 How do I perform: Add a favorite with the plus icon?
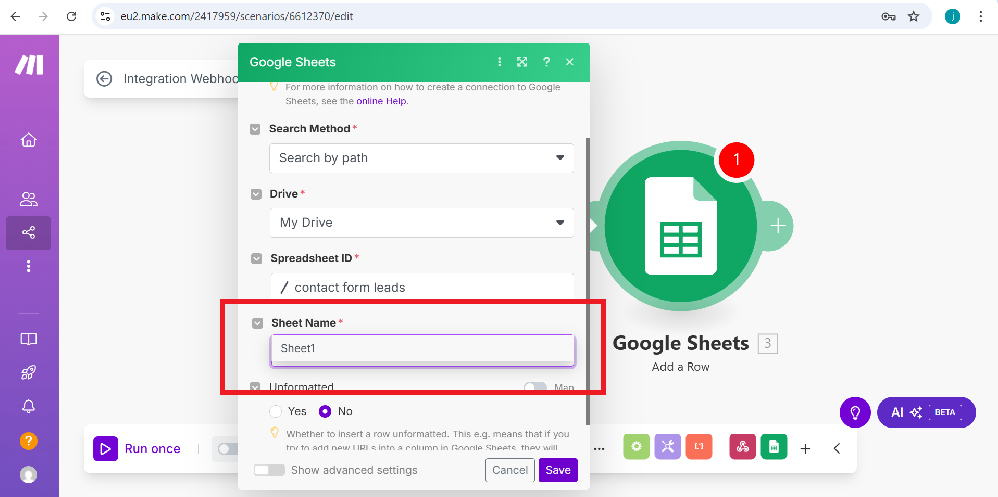[x=805, y=449]
